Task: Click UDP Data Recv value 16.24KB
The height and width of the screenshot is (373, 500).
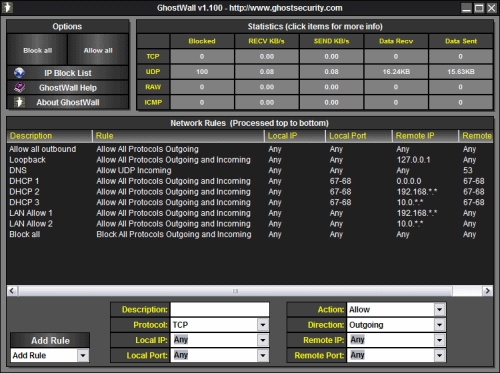Action: (x=396, y=72)
